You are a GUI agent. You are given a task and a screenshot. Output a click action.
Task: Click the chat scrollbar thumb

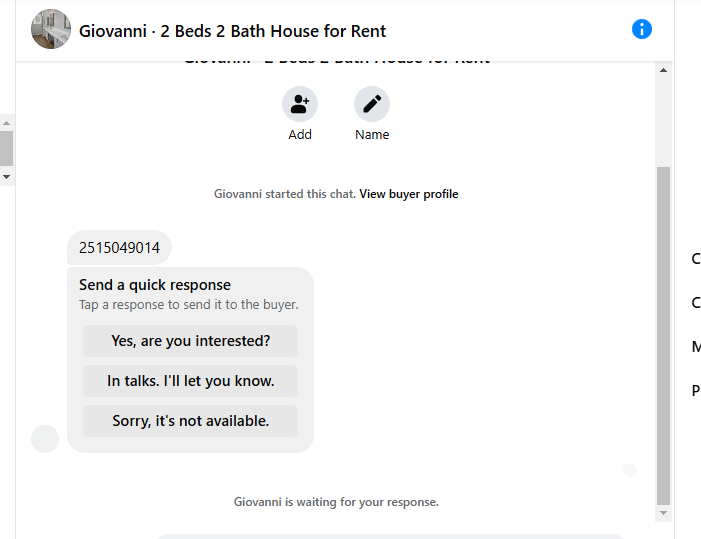[663, 335]
